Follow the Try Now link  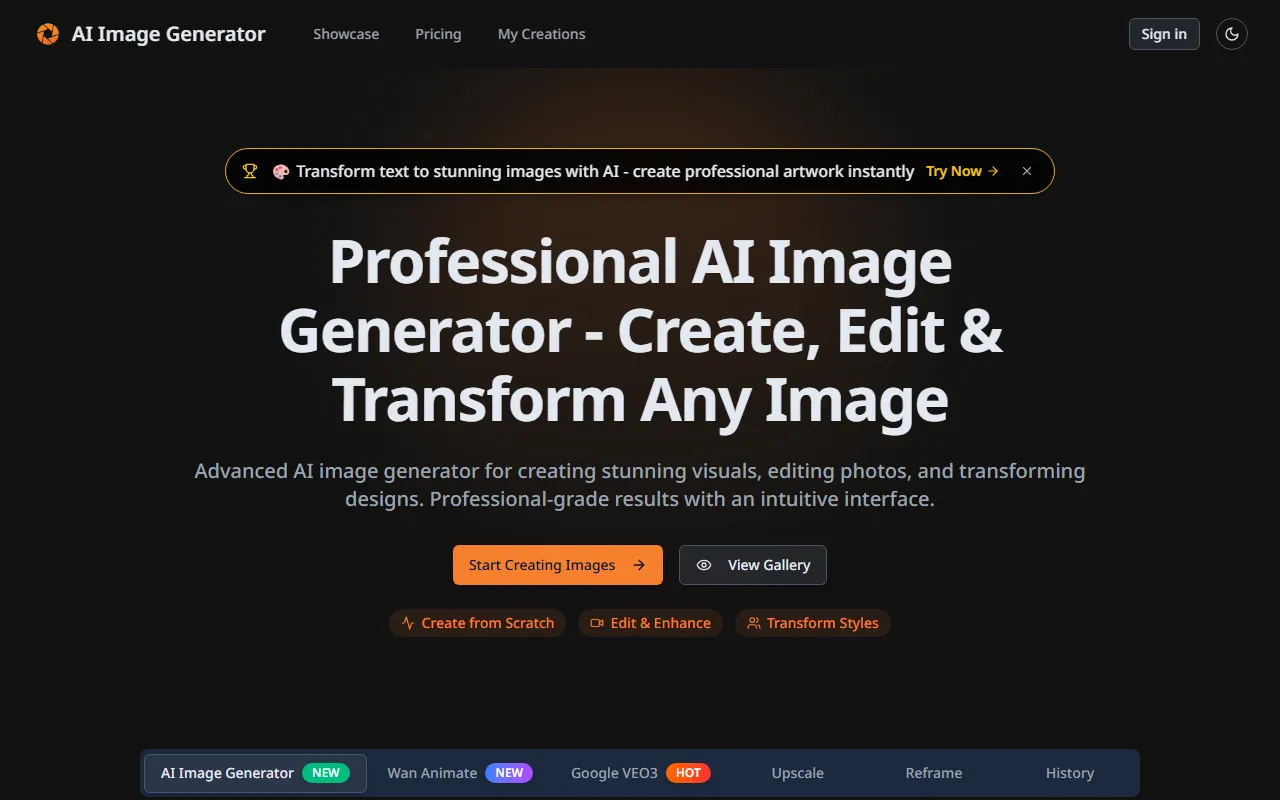(961, 171)
